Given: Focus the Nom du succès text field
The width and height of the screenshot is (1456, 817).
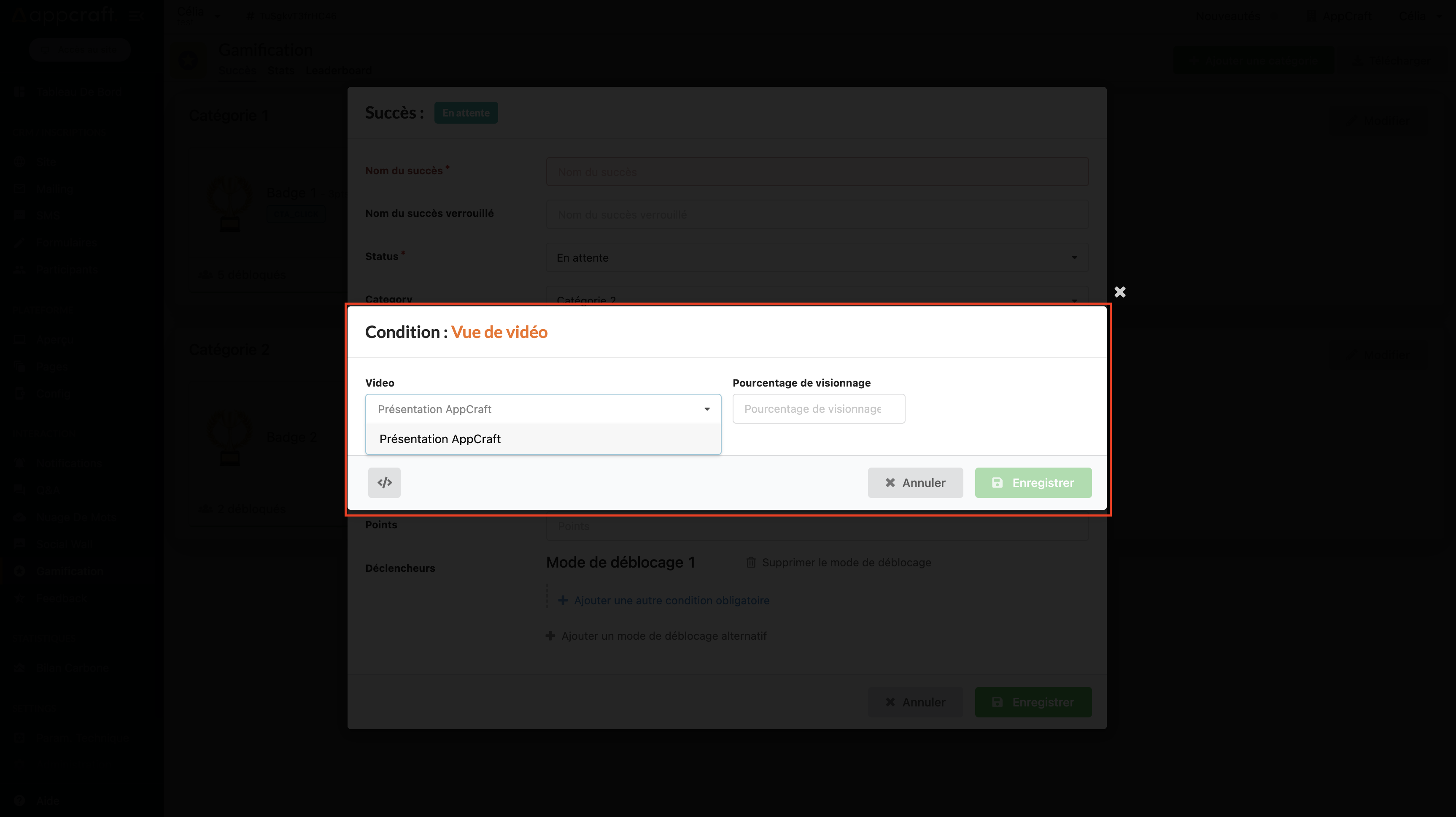Looking at the screenshot, I should [817, 172].
